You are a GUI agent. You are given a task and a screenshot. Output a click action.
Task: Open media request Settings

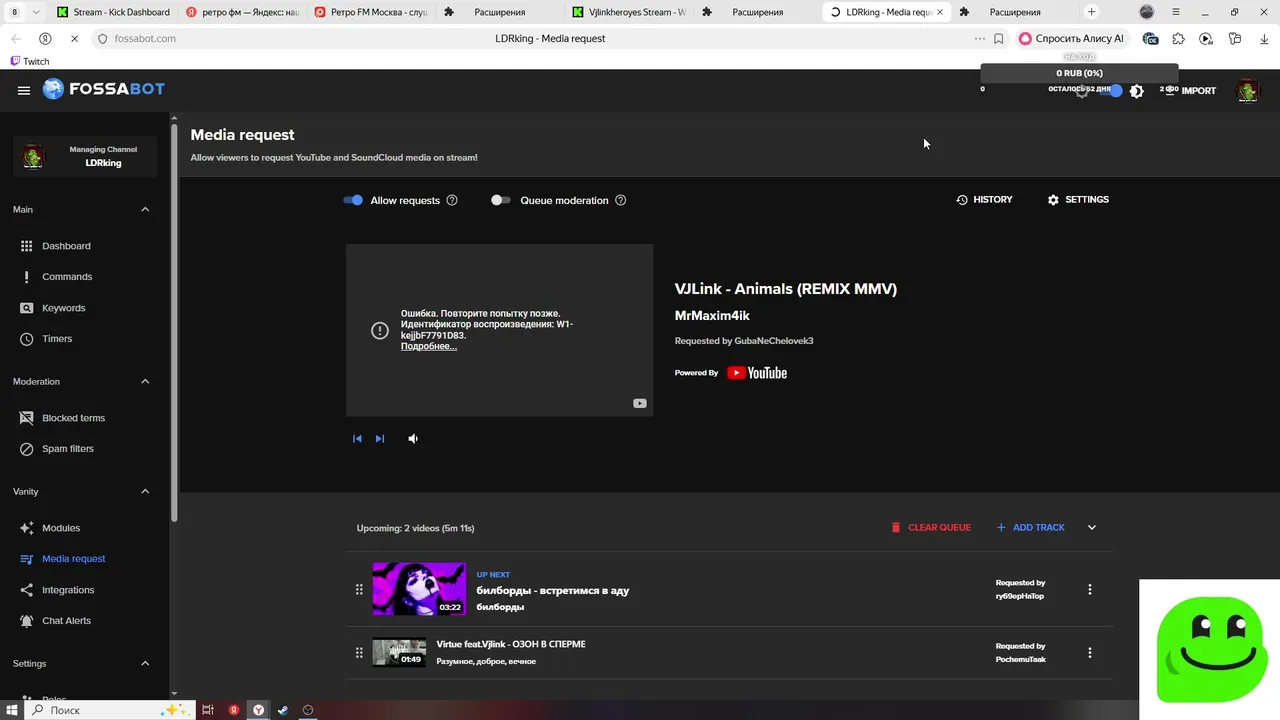1078,200
